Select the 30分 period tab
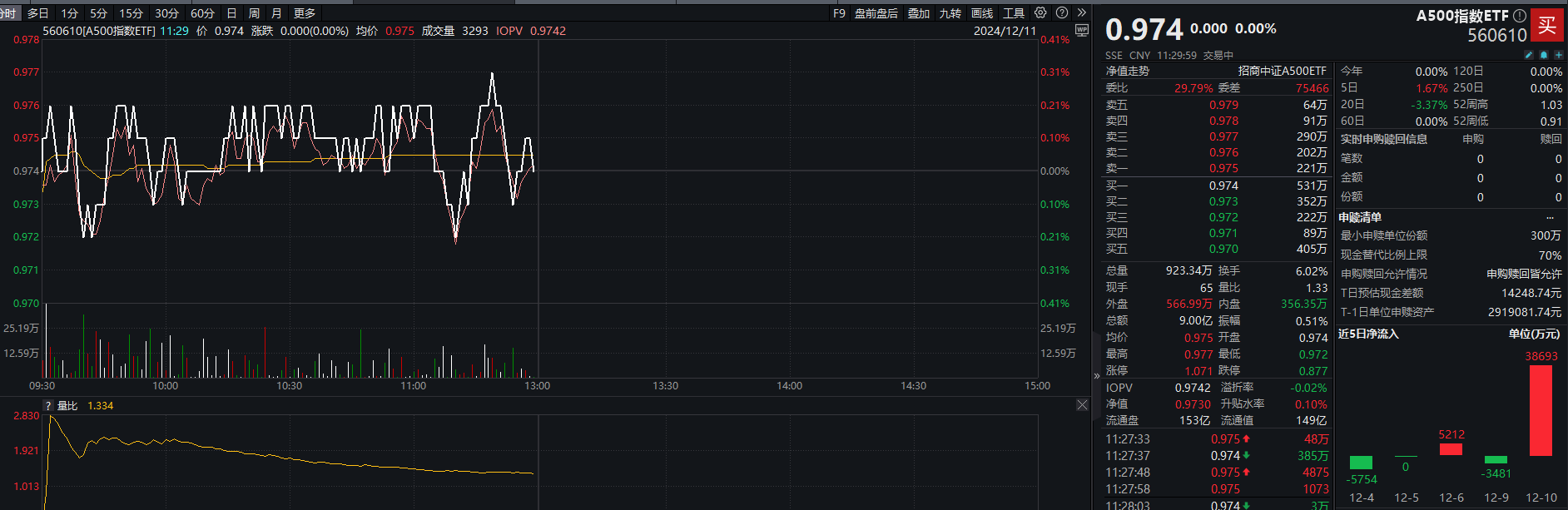Viewport: 1568px width, 510px height. pyautogui.click(x=166, y=13)
